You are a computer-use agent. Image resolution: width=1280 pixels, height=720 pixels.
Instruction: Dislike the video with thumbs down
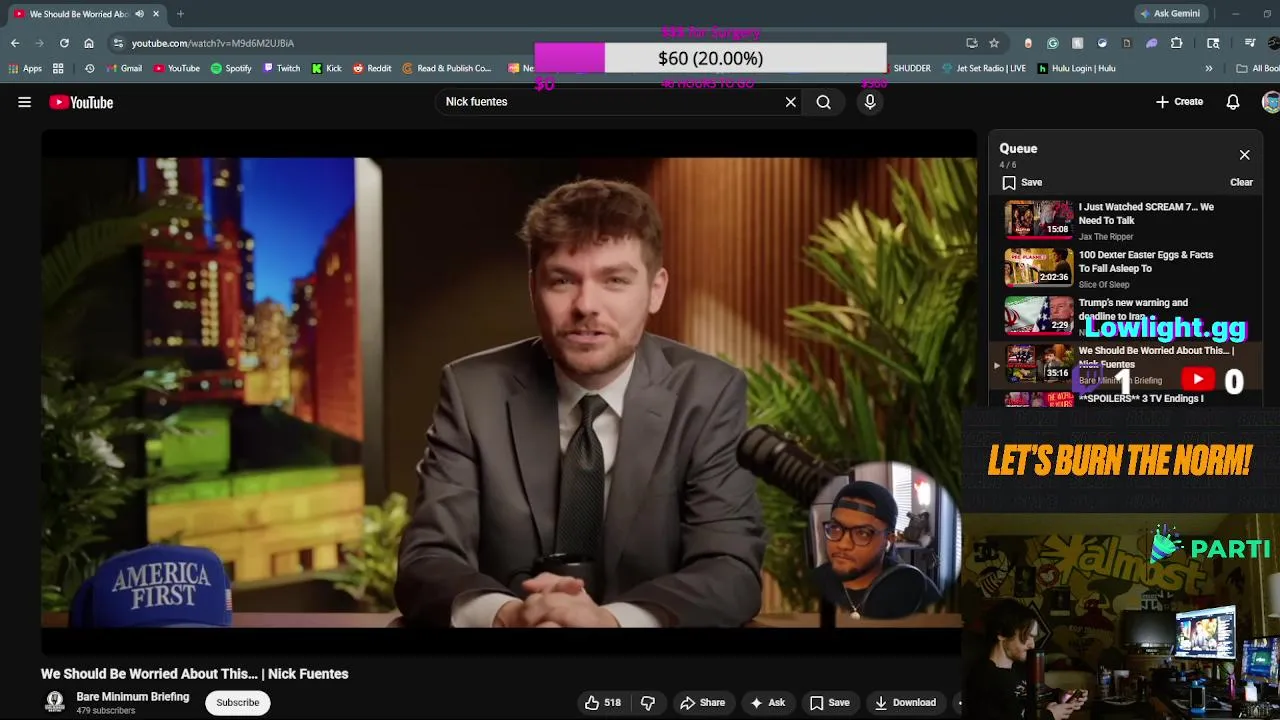click(x=648, y=703)
